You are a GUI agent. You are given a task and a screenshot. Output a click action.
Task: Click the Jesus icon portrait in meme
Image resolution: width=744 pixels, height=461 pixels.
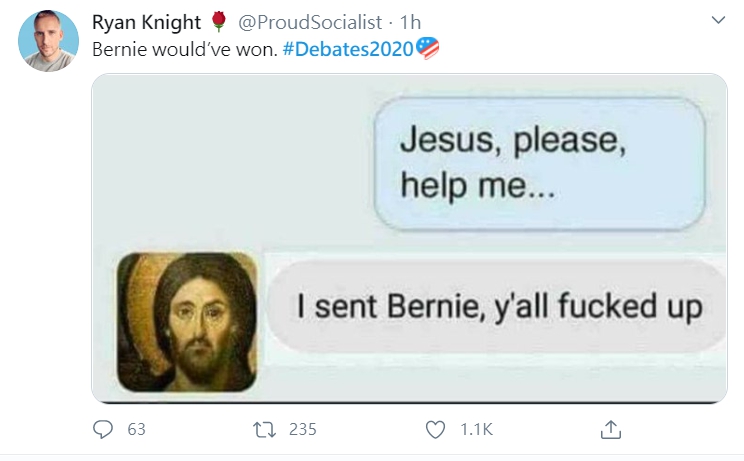pyautogui.click(x=187, y=322)
